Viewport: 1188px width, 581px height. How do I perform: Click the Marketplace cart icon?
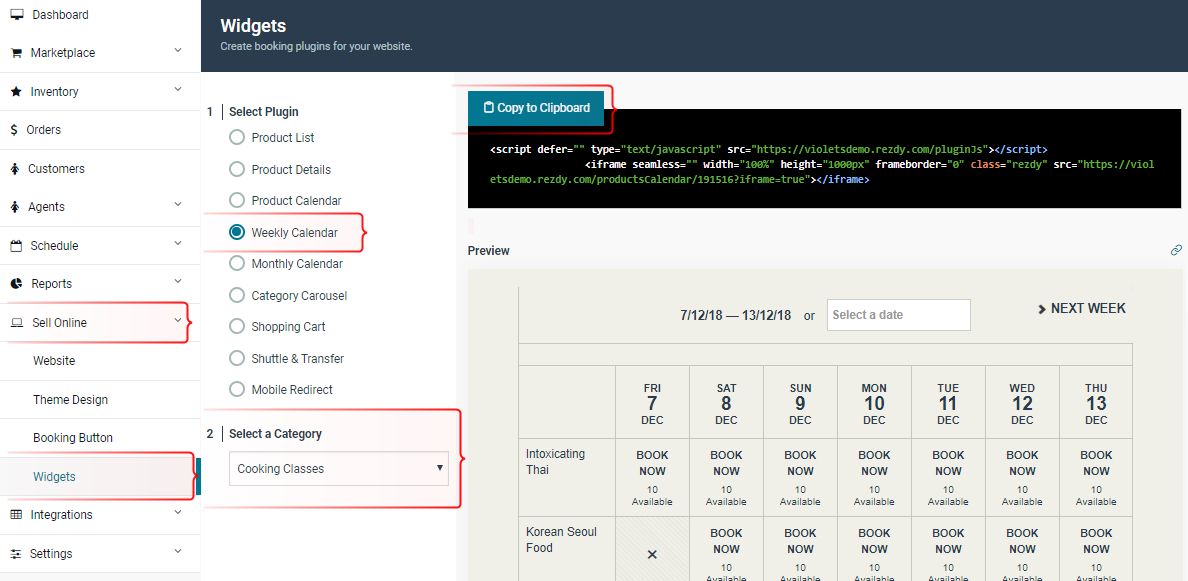16,53
